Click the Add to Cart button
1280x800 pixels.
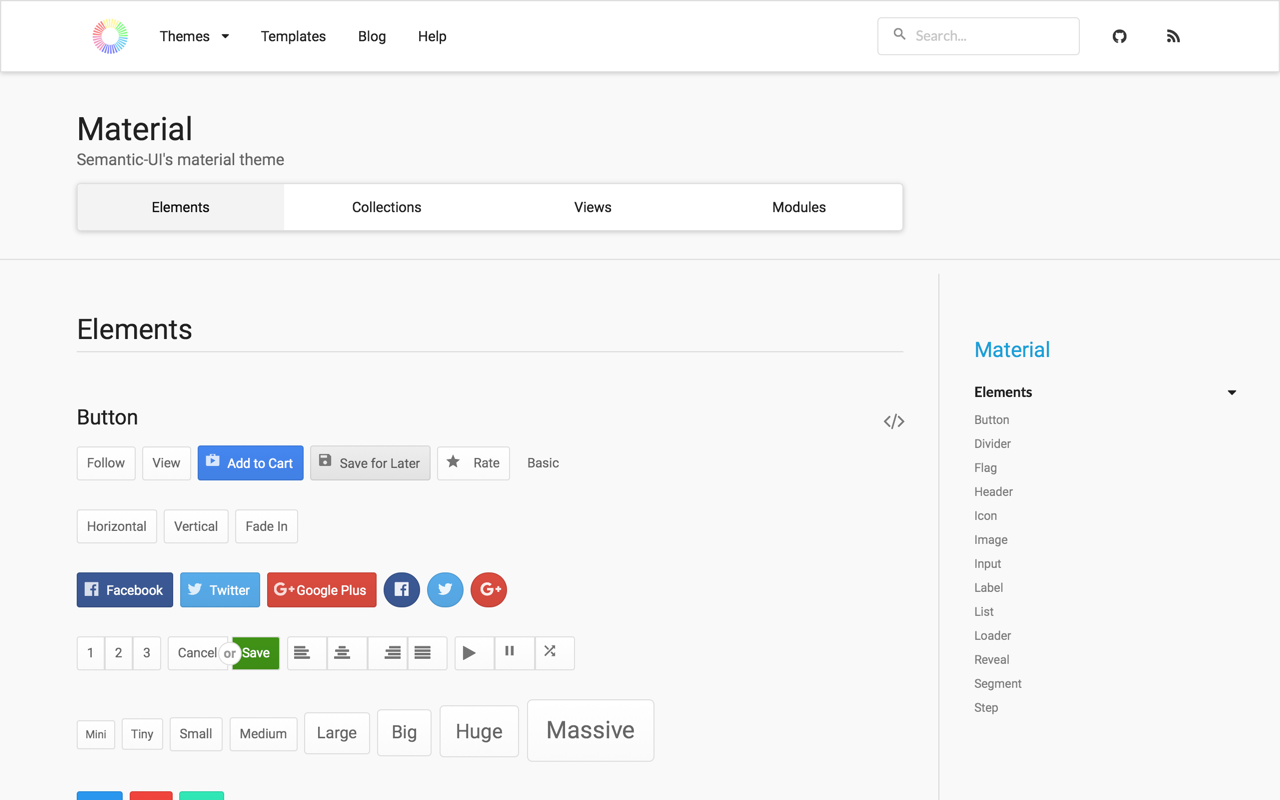pos(250,463)
